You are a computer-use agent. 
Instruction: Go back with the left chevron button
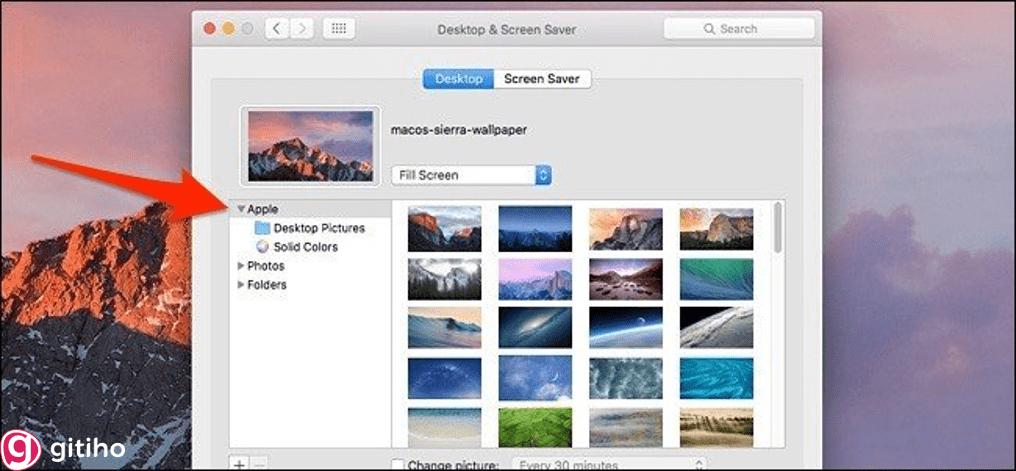[277, 29]
